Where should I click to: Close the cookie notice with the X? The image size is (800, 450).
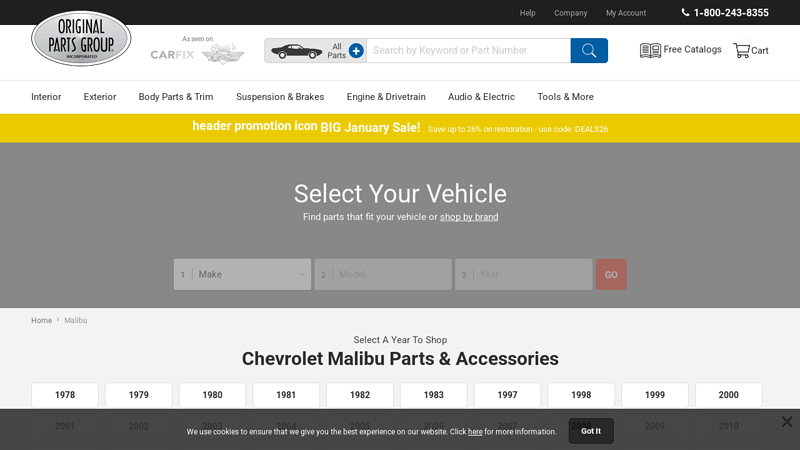787,421
